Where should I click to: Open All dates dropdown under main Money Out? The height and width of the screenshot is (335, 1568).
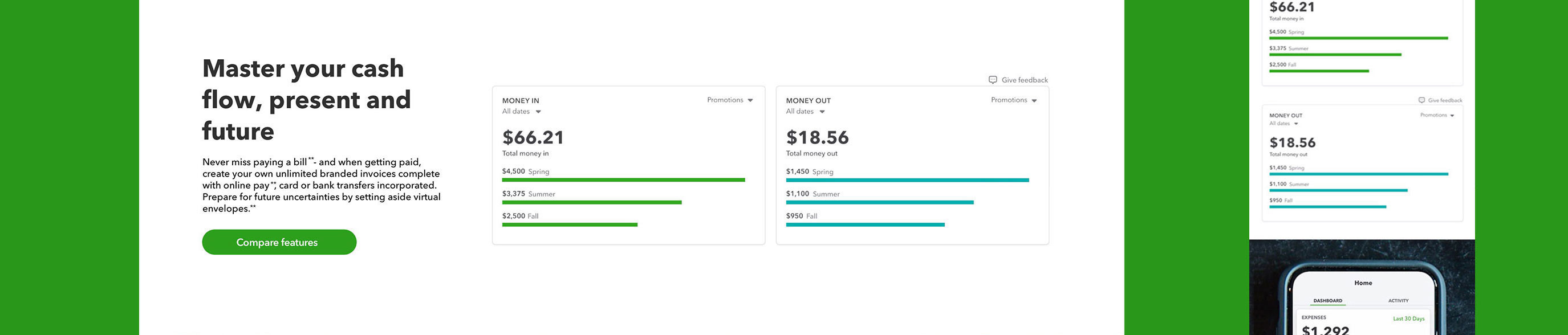point(805,112)
